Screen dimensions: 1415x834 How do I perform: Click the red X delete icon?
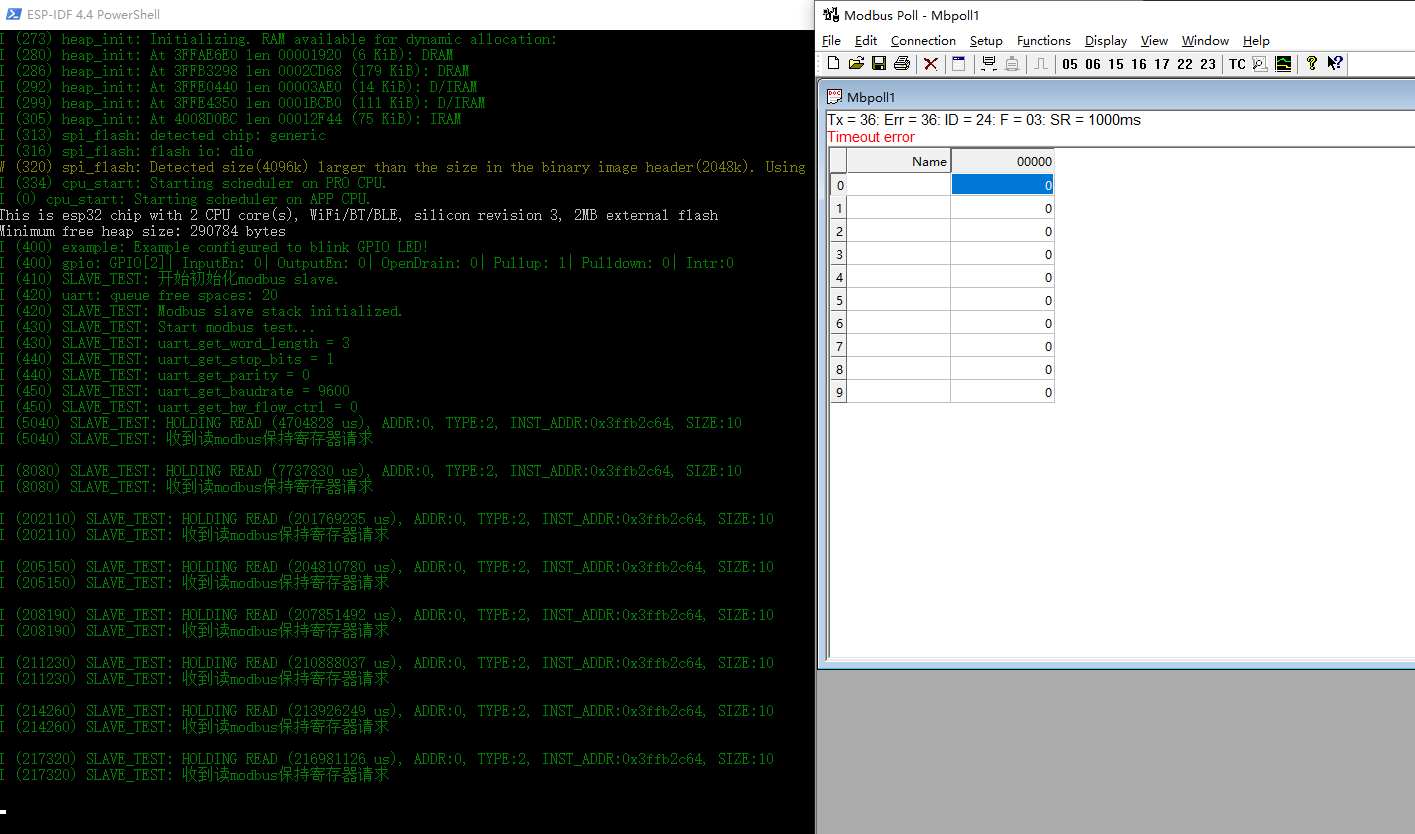click(x=931, y=64)
